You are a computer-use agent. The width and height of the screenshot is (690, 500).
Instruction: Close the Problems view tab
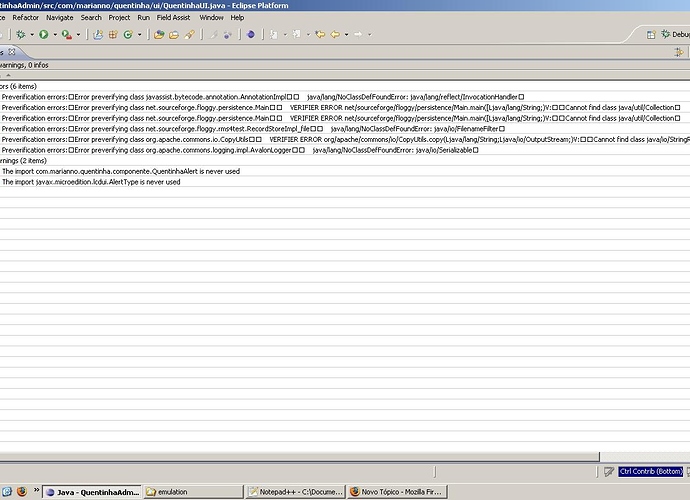[12, 51]
